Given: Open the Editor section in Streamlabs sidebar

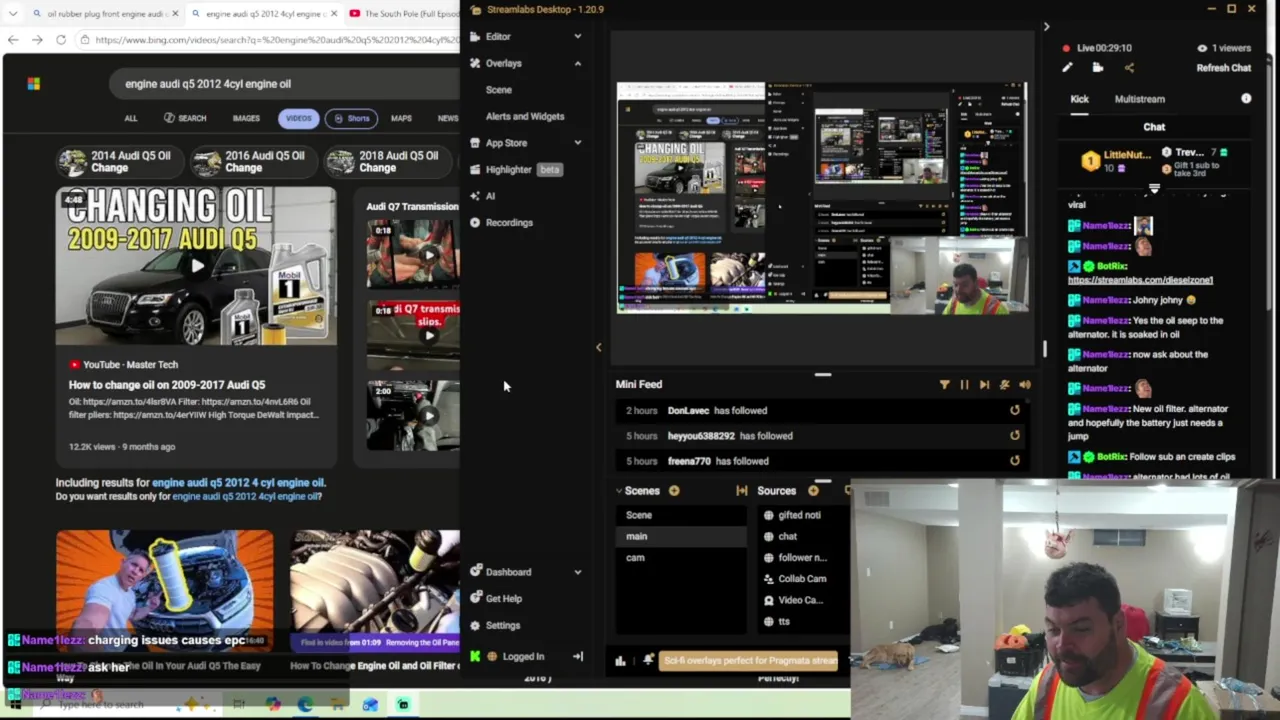Looking at the screenshot, I should pos(498,36).
